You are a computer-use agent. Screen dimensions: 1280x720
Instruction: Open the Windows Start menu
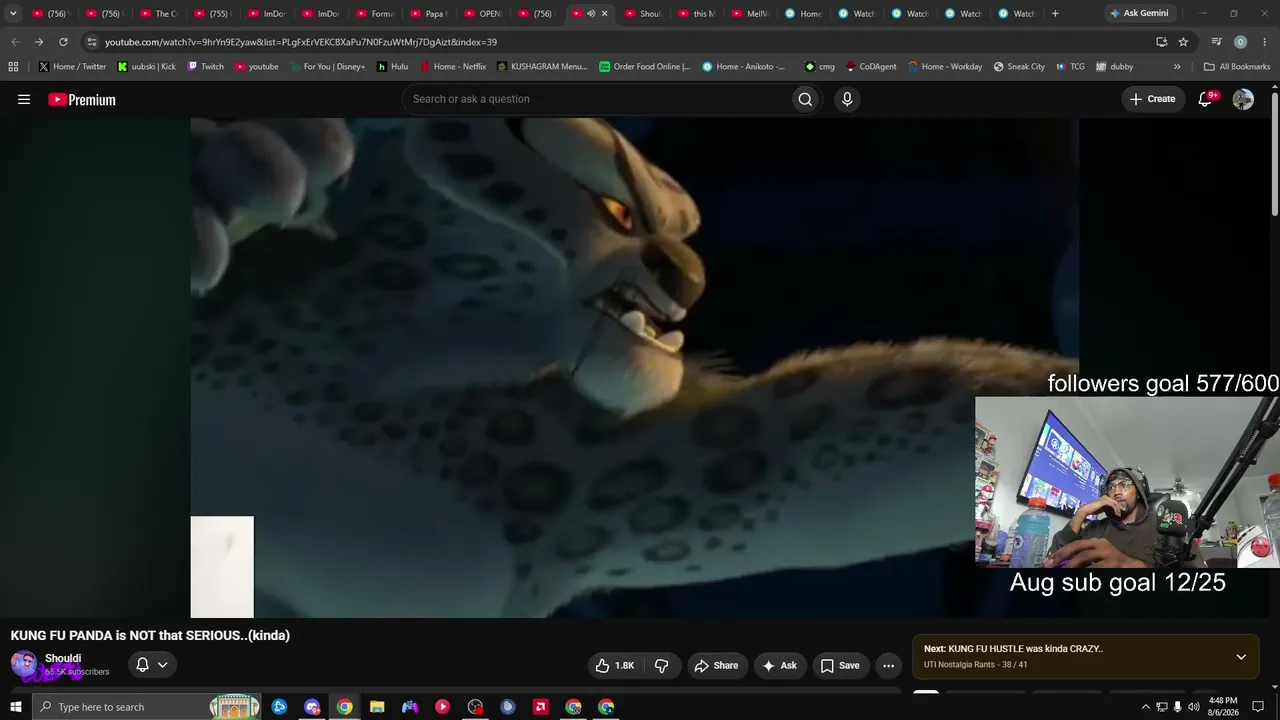pos(15,707)
